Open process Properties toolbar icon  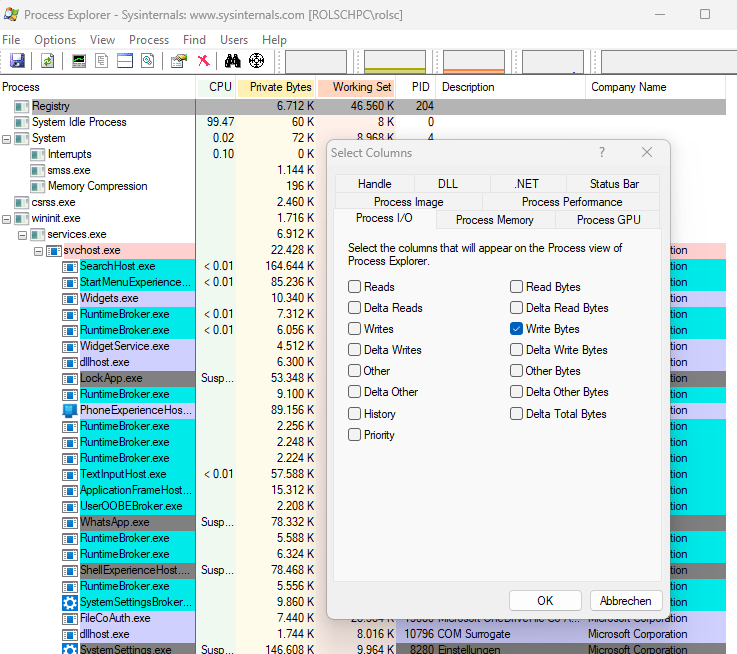179,61
